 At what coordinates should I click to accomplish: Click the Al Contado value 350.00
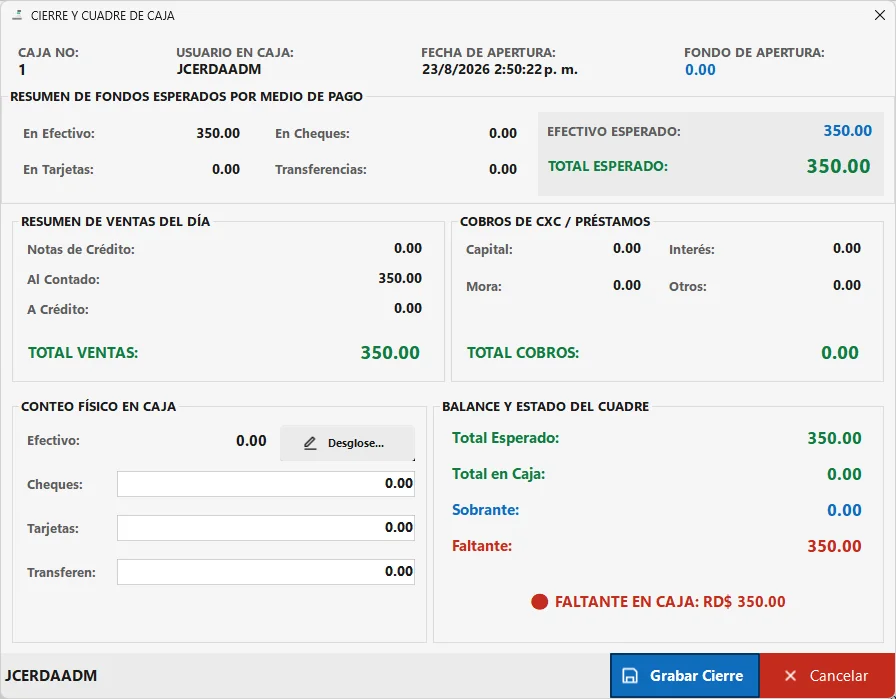tap(400, 278)
